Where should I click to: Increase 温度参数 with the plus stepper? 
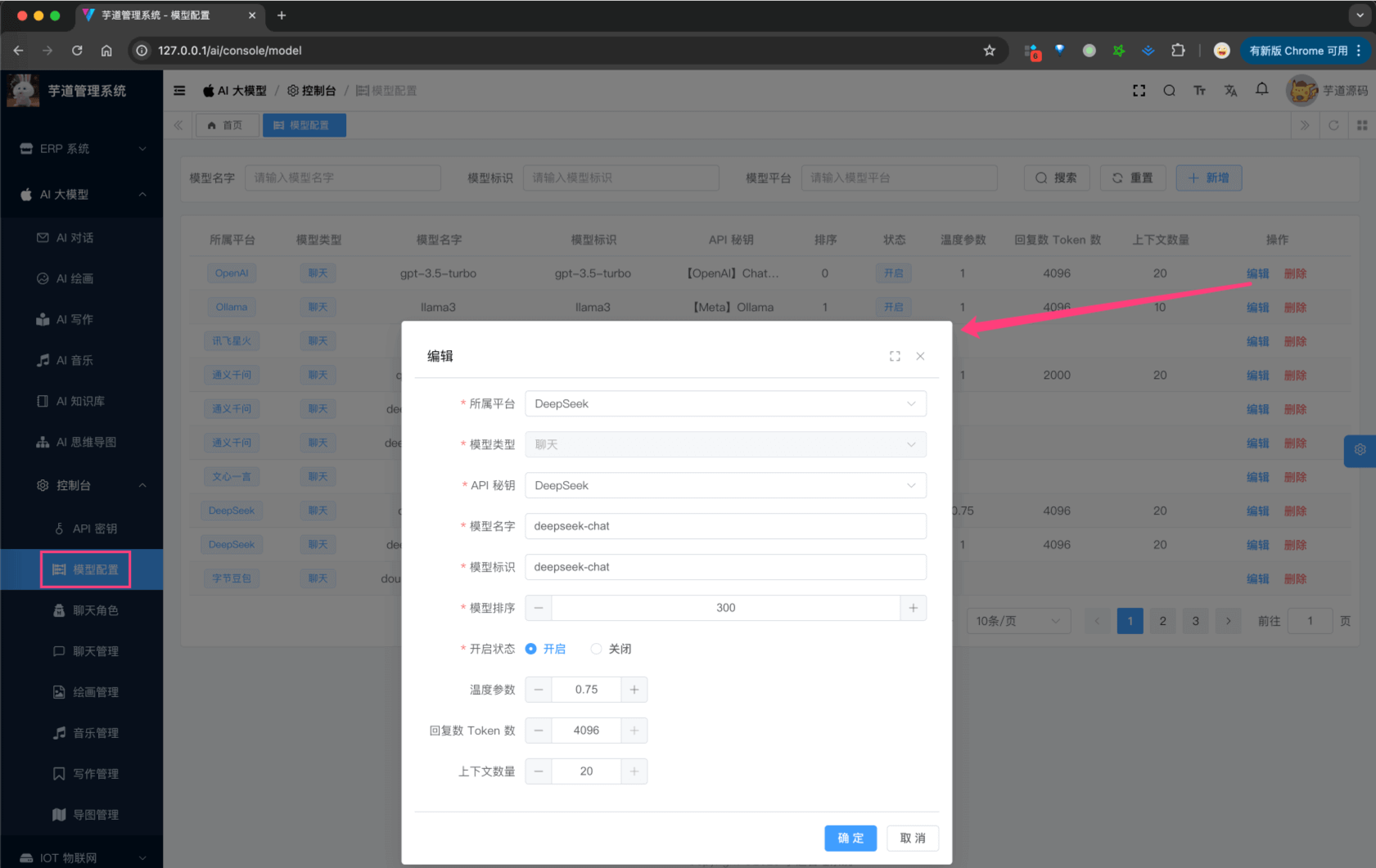(634, 689)
